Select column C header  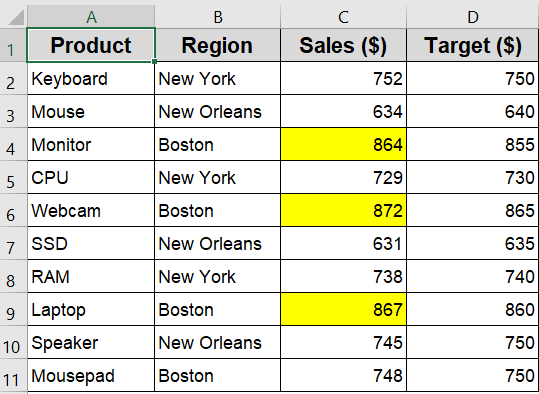click(343, 17)
